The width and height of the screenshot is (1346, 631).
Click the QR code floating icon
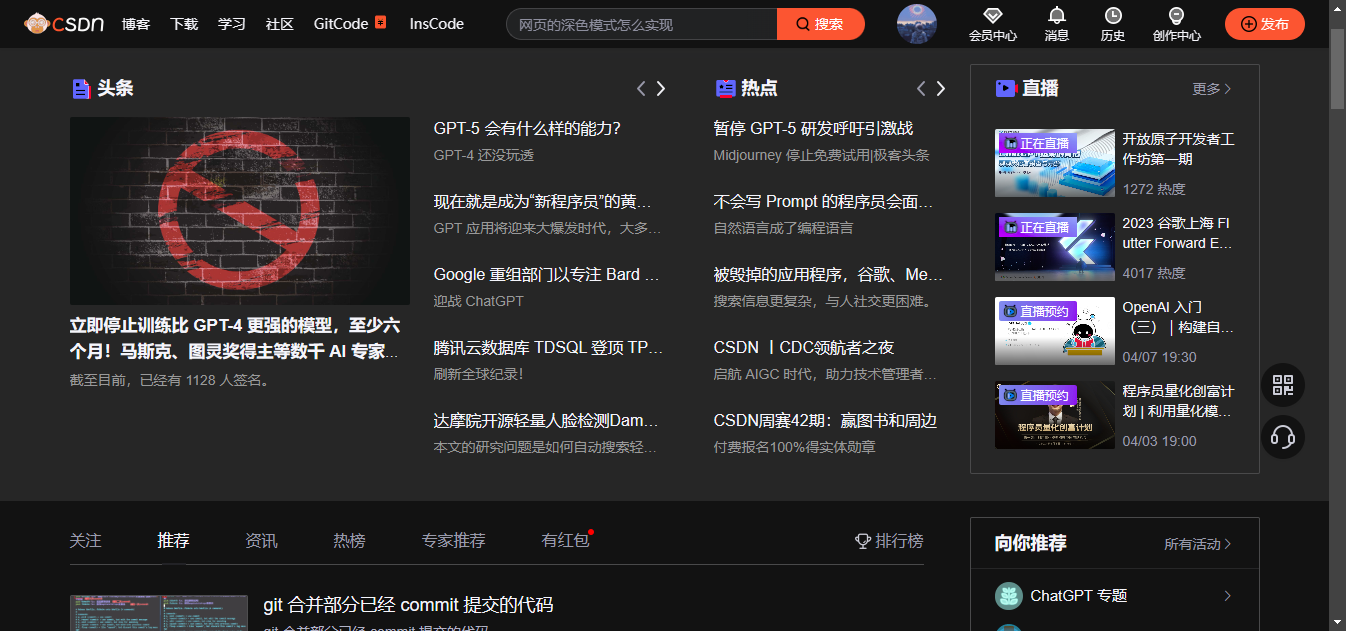click(x=1283, y=385)
